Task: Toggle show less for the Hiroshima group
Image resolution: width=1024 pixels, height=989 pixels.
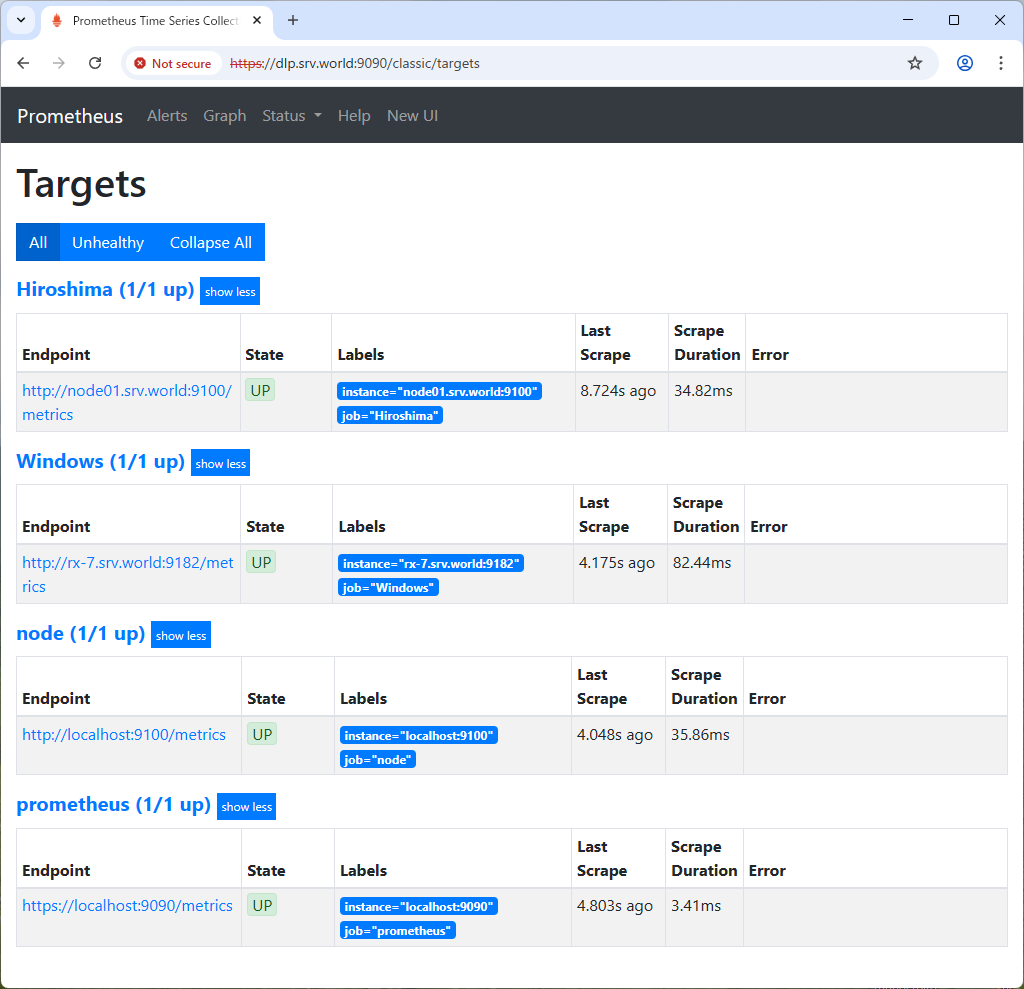Action: [x=229, y=291]
